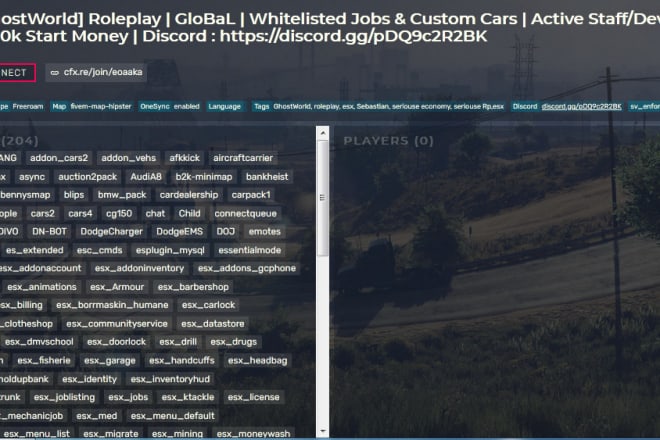Select the cardealership resource
660x440 pixels.
[189, 195]
